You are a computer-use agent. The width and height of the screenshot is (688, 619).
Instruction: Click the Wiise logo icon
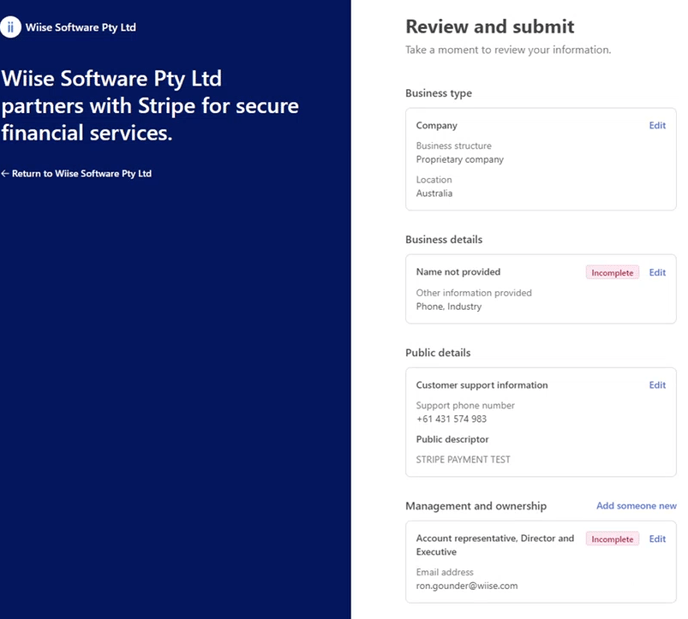[11, 27]
